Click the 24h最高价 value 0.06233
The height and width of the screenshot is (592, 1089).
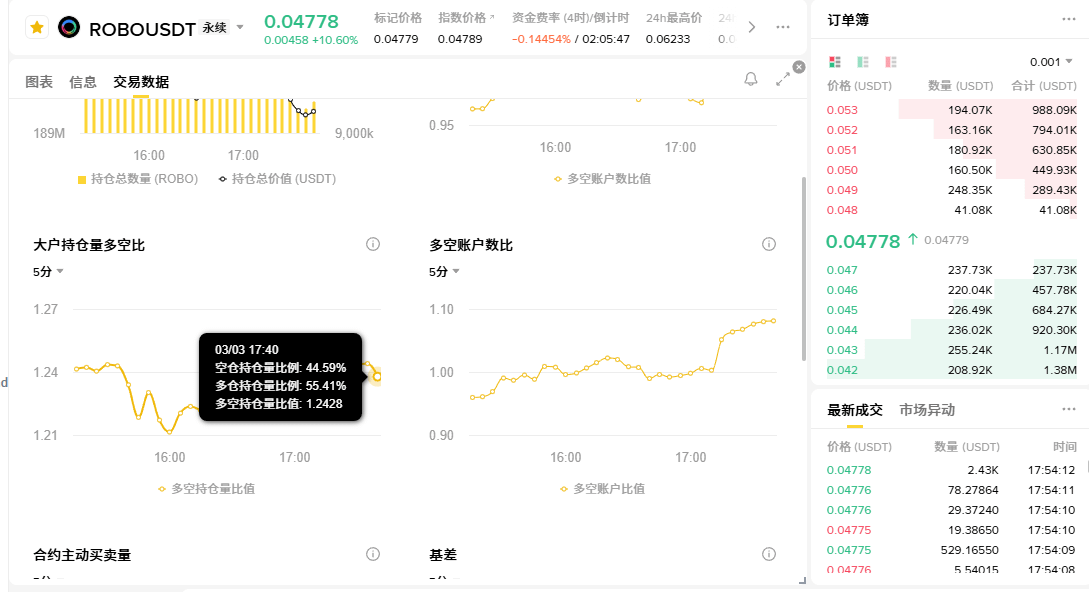point(668,39)
